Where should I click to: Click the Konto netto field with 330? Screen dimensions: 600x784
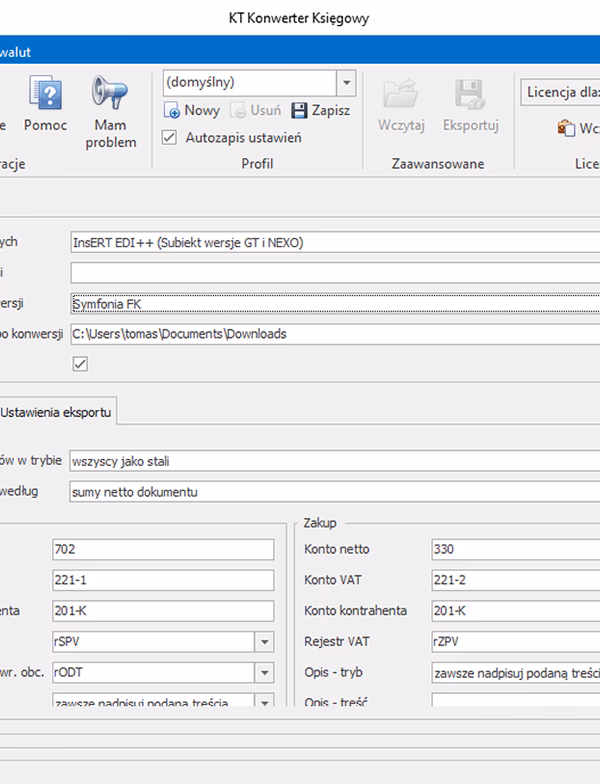tap(514, 550)
